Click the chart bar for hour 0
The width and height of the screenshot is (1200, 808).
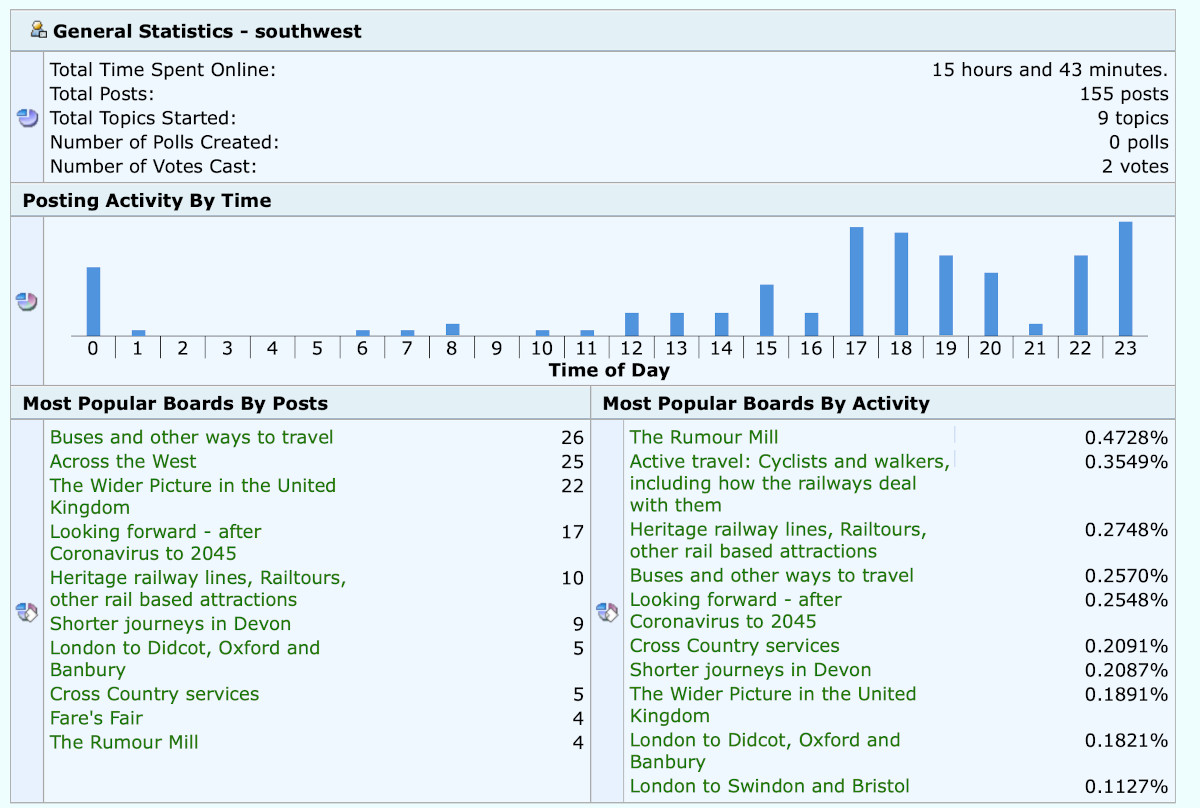[93, 301]
